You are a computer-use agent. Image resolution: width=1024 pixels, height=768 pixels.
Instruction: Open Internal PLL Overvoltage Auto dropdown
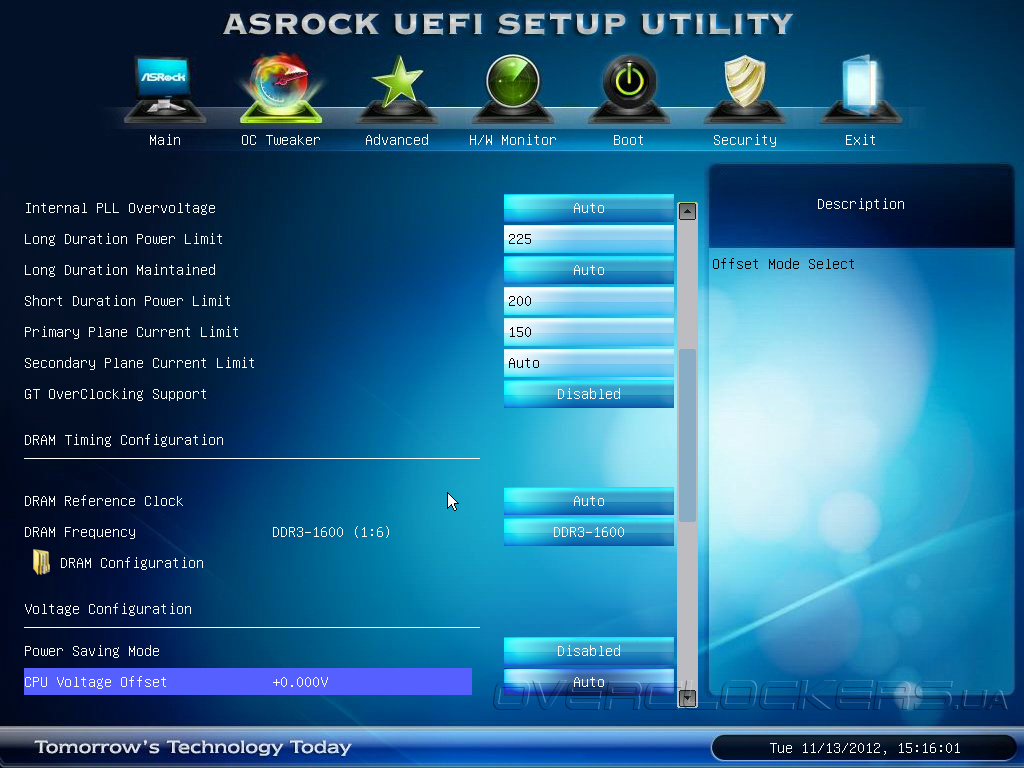coord(589,208)
